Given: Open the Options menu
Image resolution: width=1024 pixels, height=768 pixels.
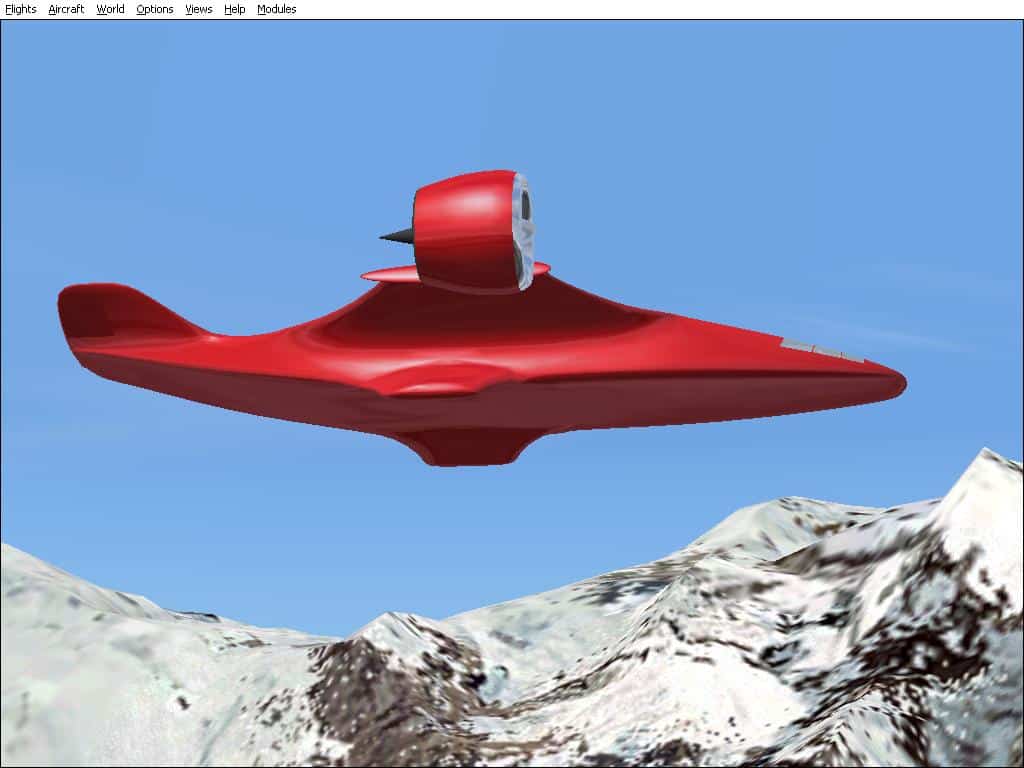Looking at the screenshot, I should [x=154, y=9].
